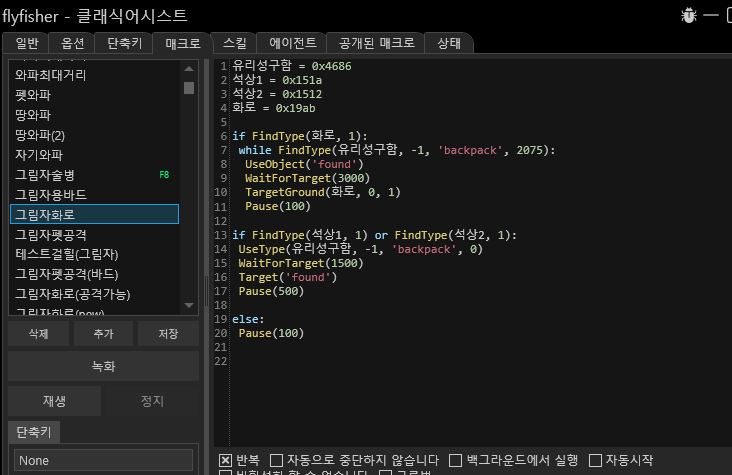Viewport: 732px width, 475px height.
Task: Switch to the 스킬 tab
Action: 234,43
